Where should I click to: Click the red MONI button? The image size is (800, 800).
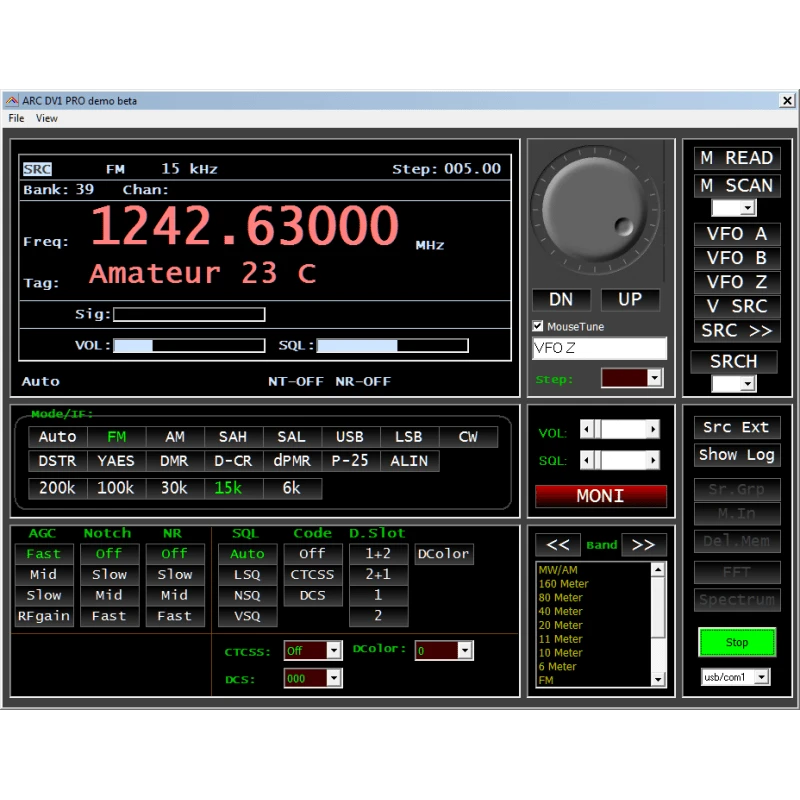(x=601, y=496)
